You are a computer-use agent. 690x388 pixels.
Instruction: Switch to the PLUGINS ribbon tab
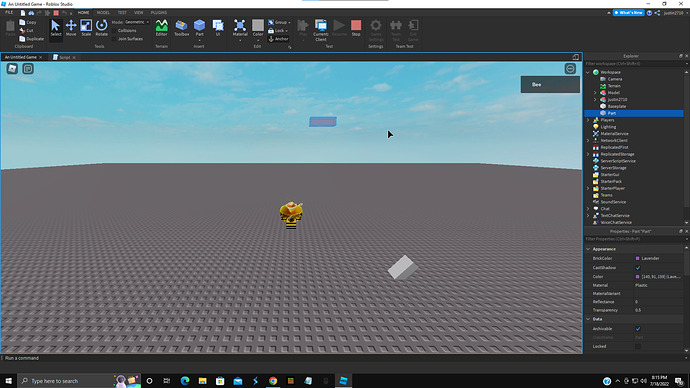(159, 13)
